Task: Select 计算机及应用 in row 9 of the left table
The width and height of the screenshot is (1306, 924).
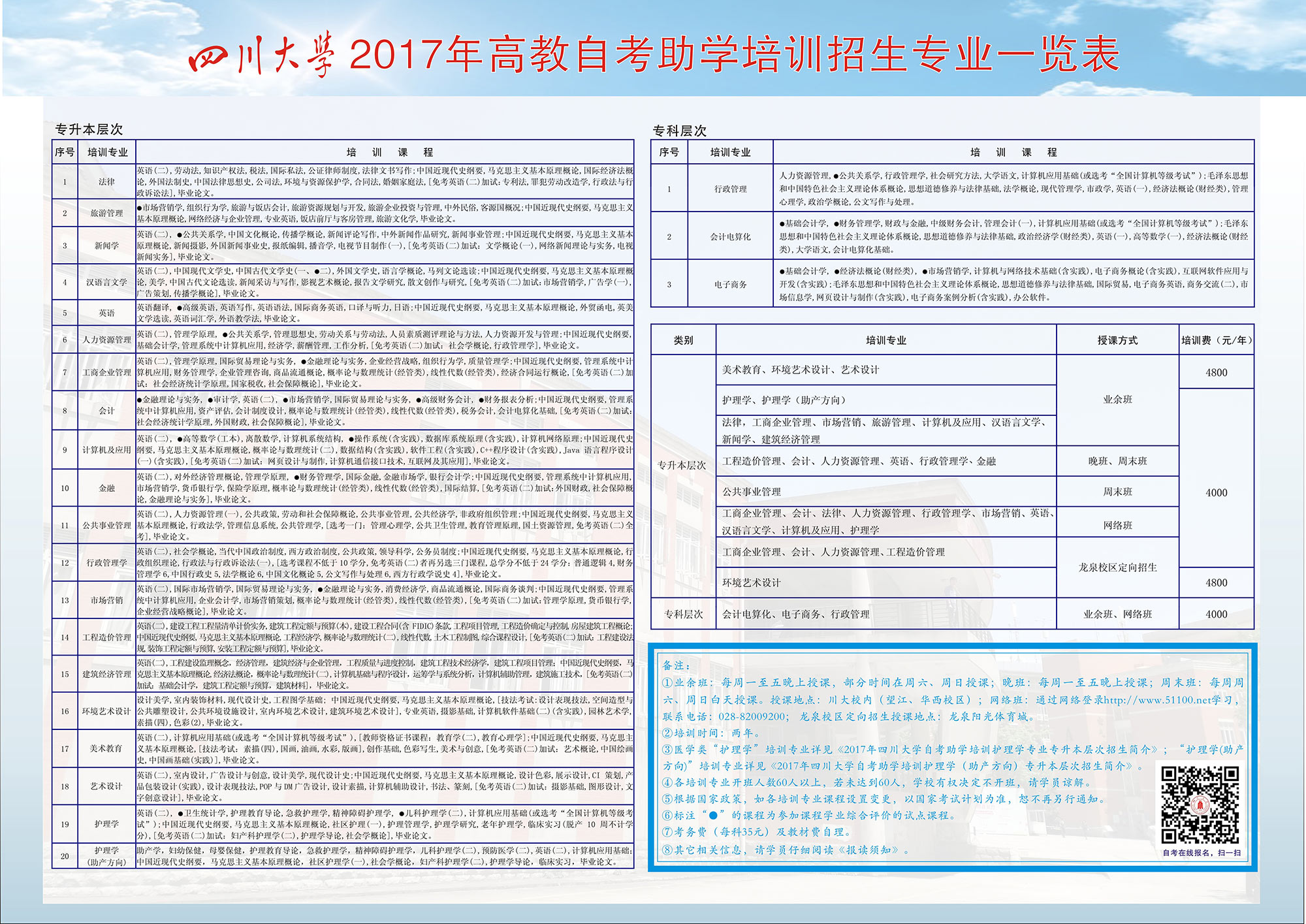Action: coord(106,450)
